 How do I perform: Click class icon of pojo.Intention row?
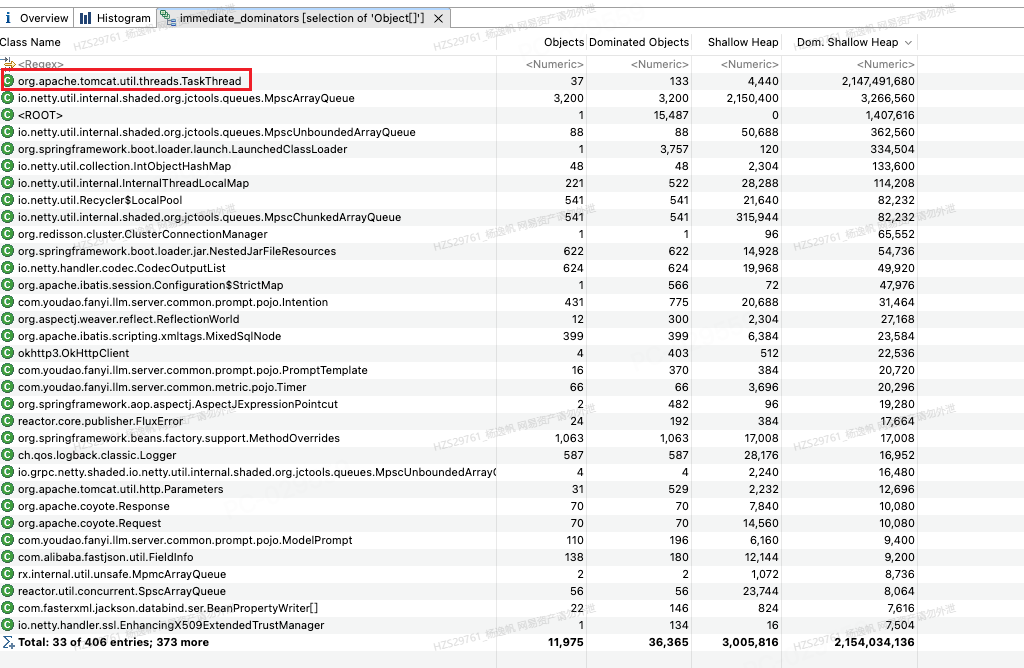[x=8, y=302]
